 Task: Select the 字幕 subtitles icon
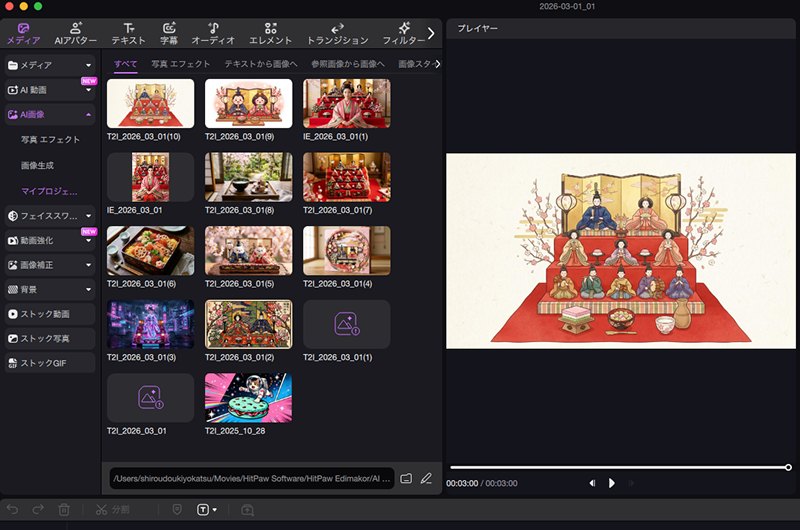169,33
